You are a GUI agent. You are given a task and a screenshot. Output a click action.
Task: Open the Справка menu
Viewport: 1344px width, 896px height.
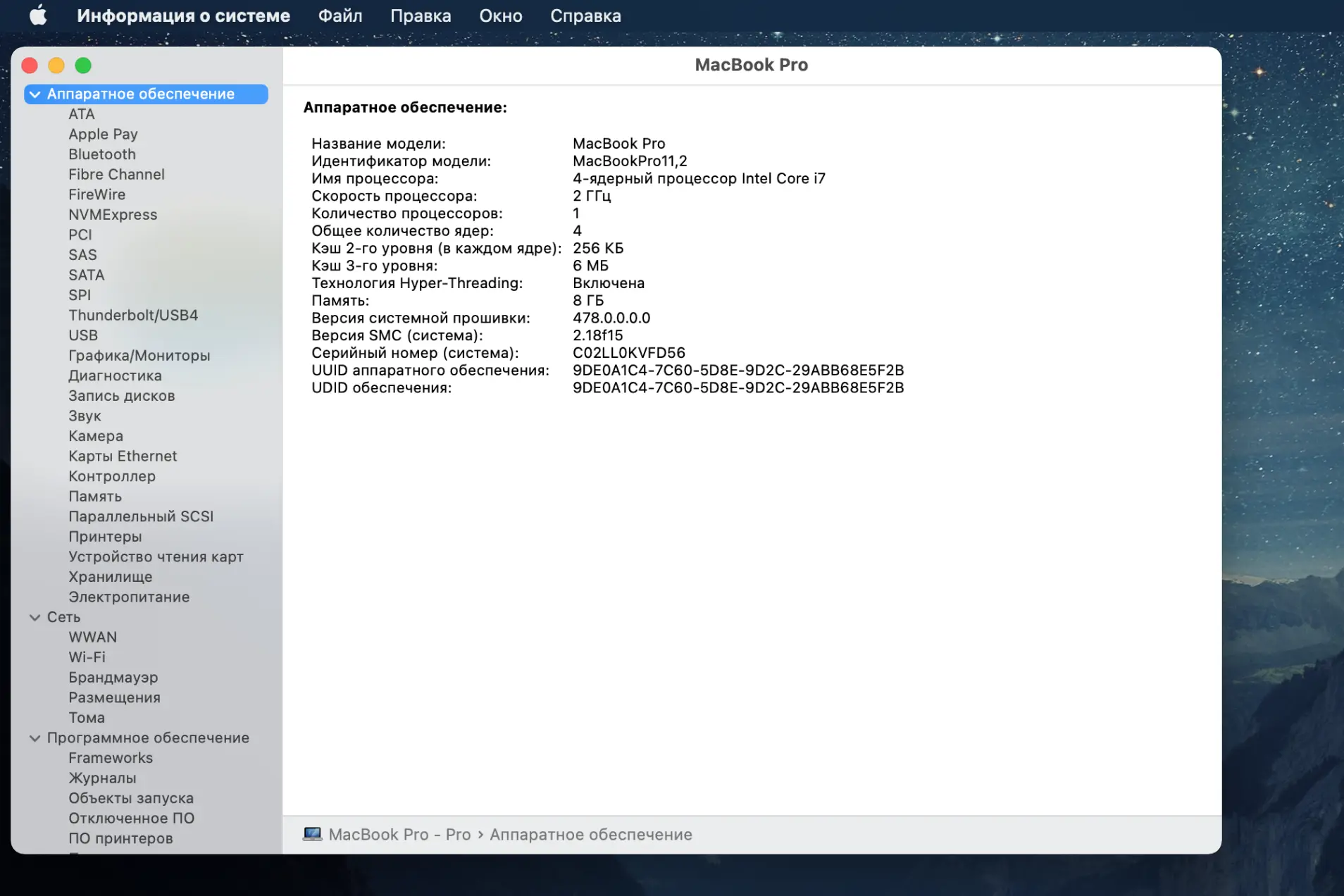pos(585,15)
